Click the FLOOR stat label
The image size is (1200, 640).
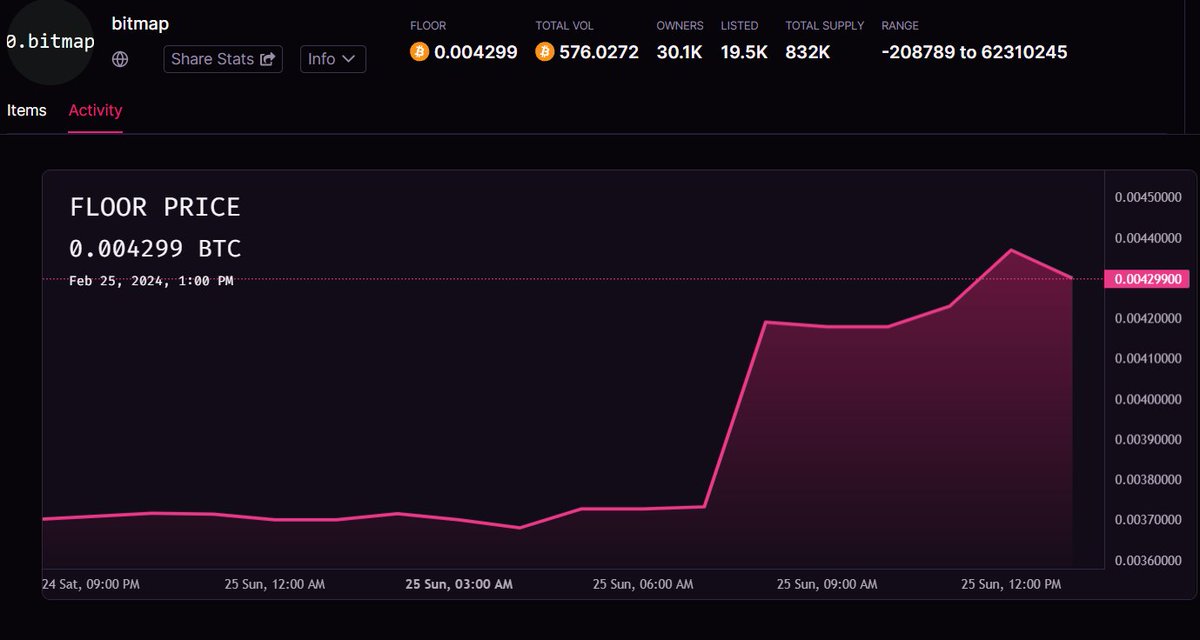pos(428,26)
